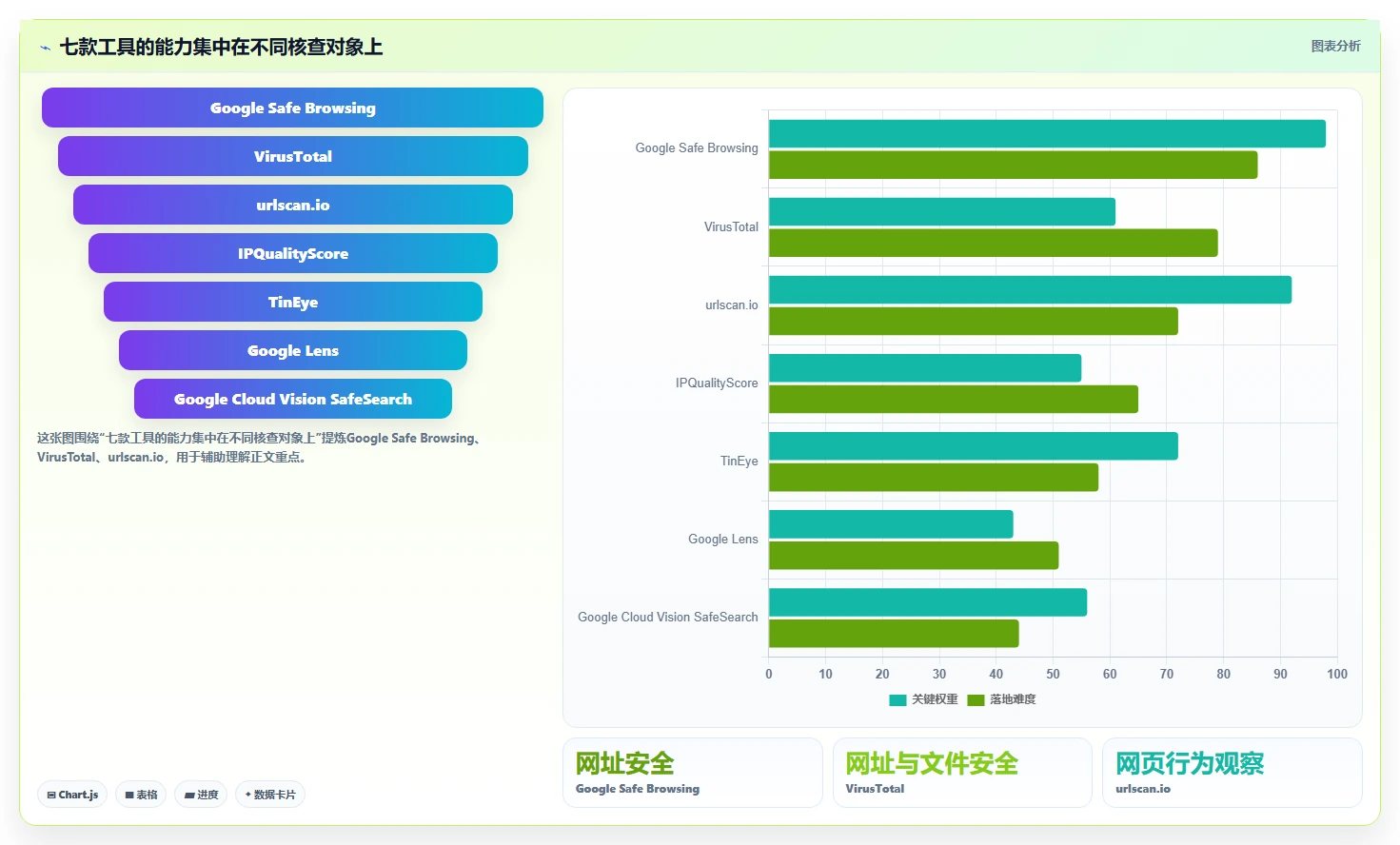This screenshot has width=1400, height=845.
Task: Click the 进度 tag chip
Action: pos(201,795)
